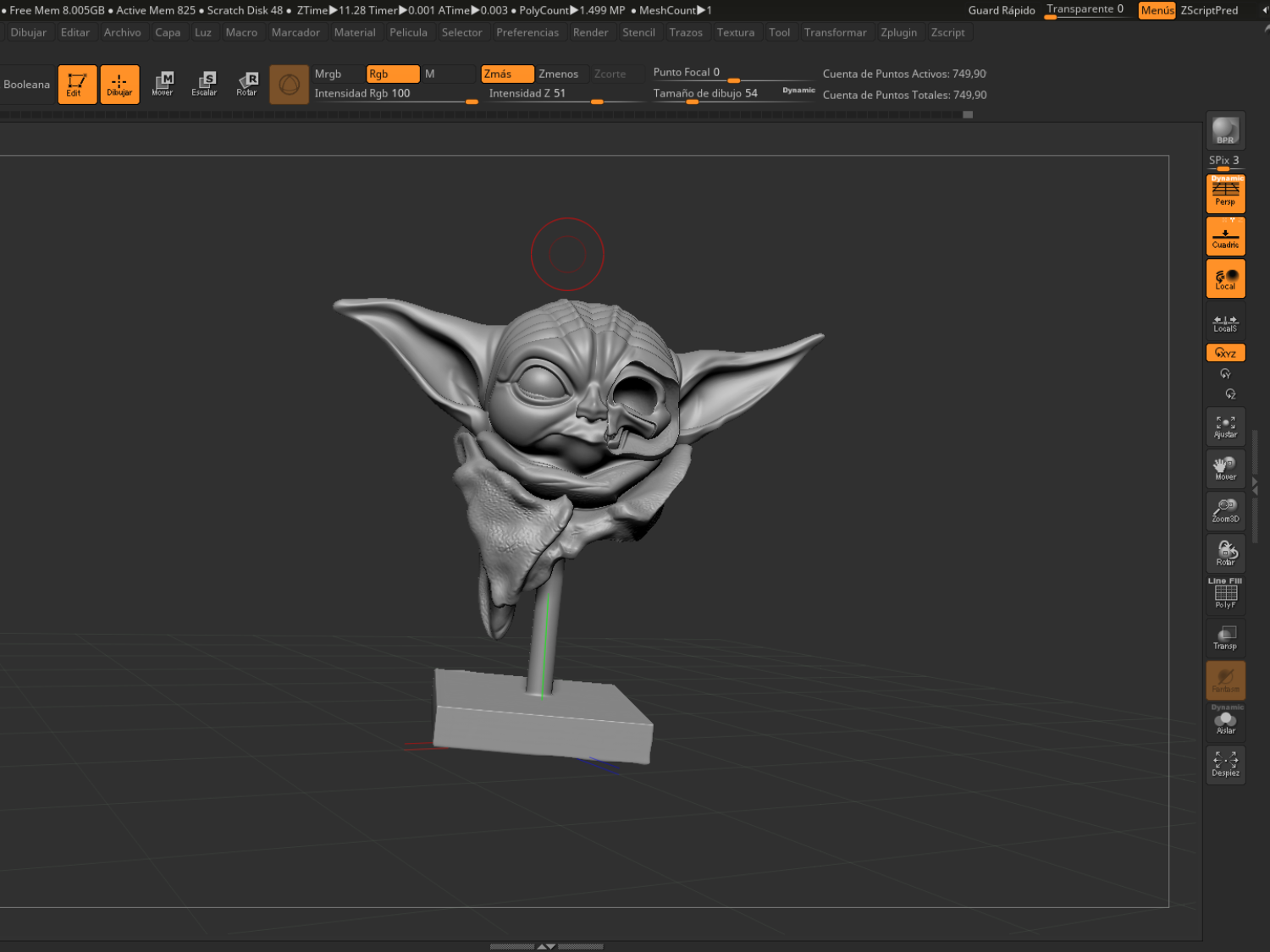This screenshot has height=952, width=1270.
Task: Expand the bottom tray divider arrows
Action: (x=546, y=946)
